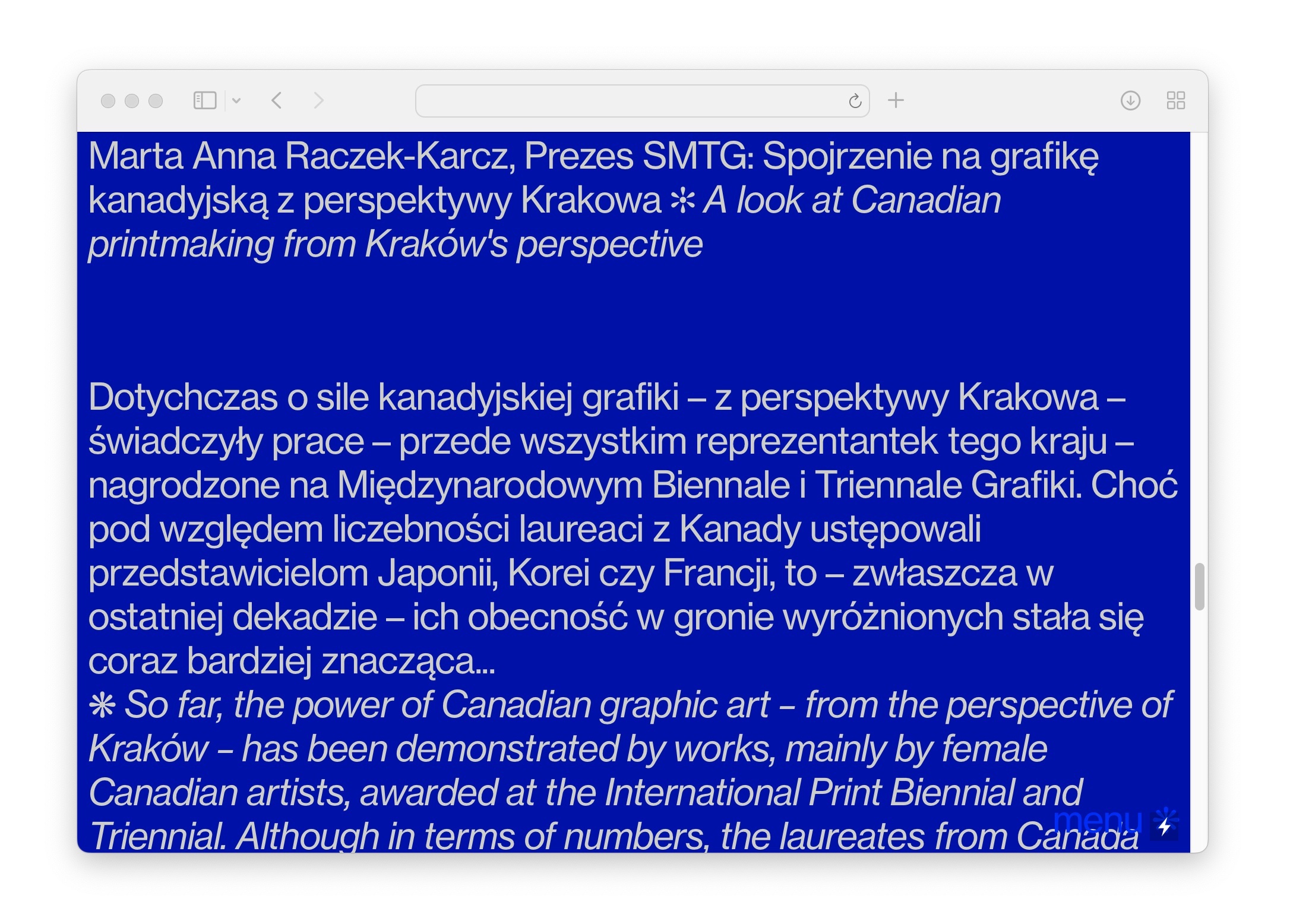Click the asterisk before 'So far, the power'
Screen dimensions: 1290x924
pos(102,705)
